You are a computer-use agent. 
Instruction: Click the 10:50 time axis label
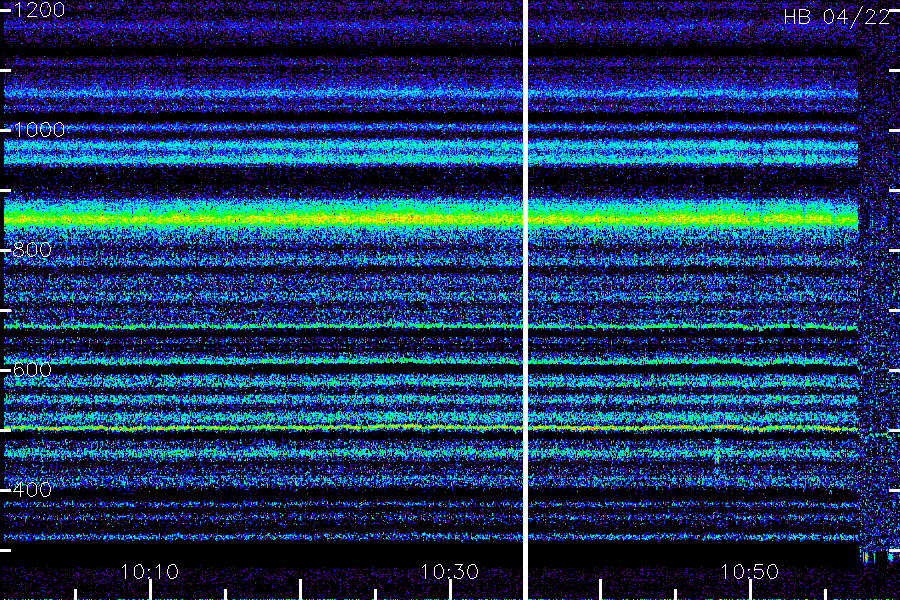(x=750, y=572)
